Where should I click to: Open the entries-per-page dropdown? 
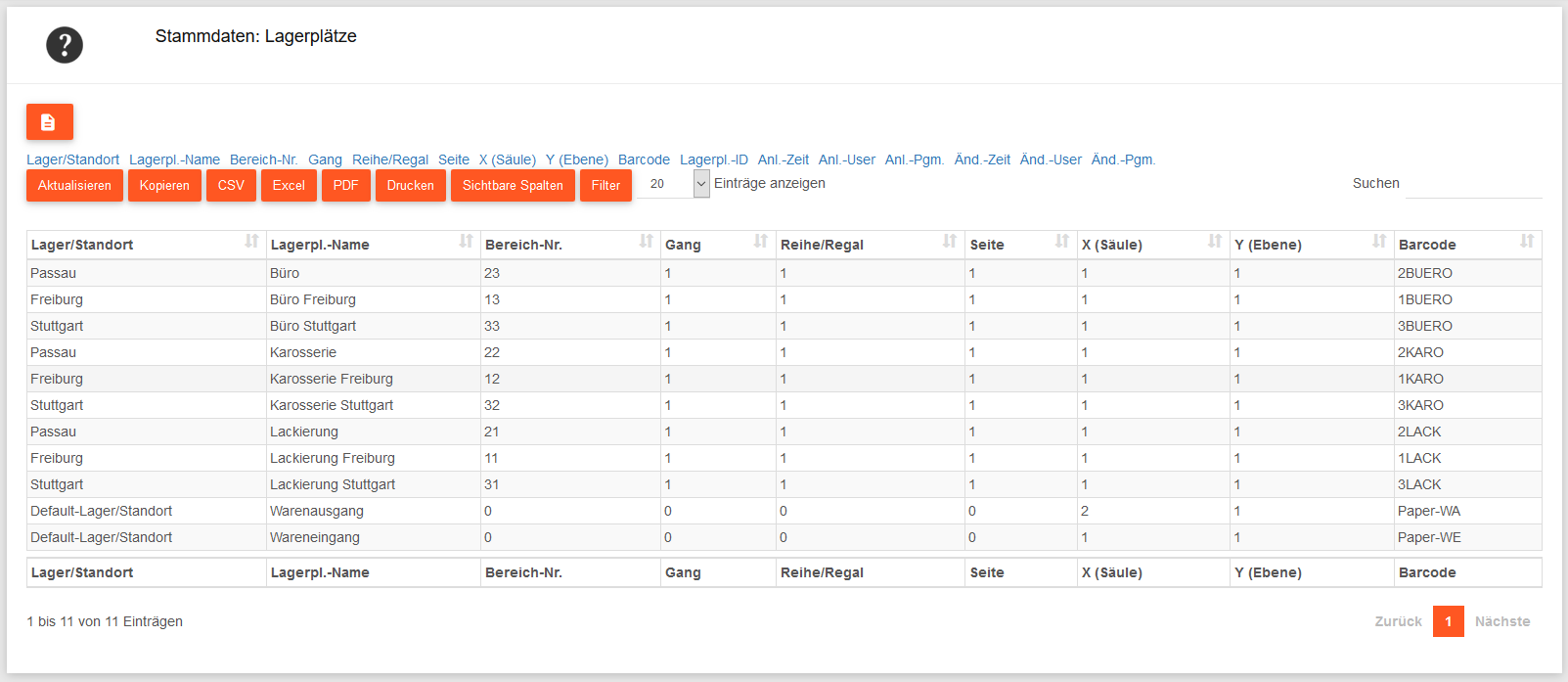pyautogui.click(x=700, y=184)
